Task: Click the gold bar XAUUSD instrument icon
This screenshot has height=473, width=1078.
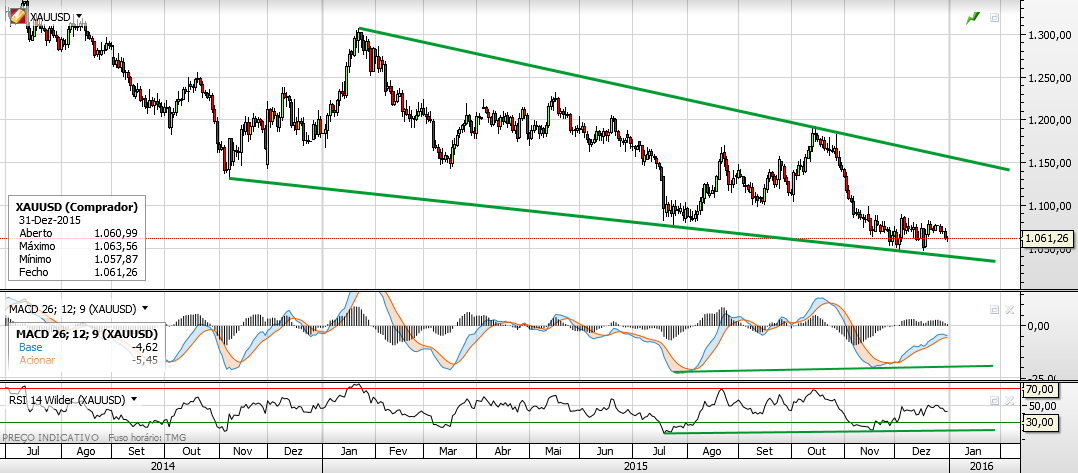Action: (17, 16)
